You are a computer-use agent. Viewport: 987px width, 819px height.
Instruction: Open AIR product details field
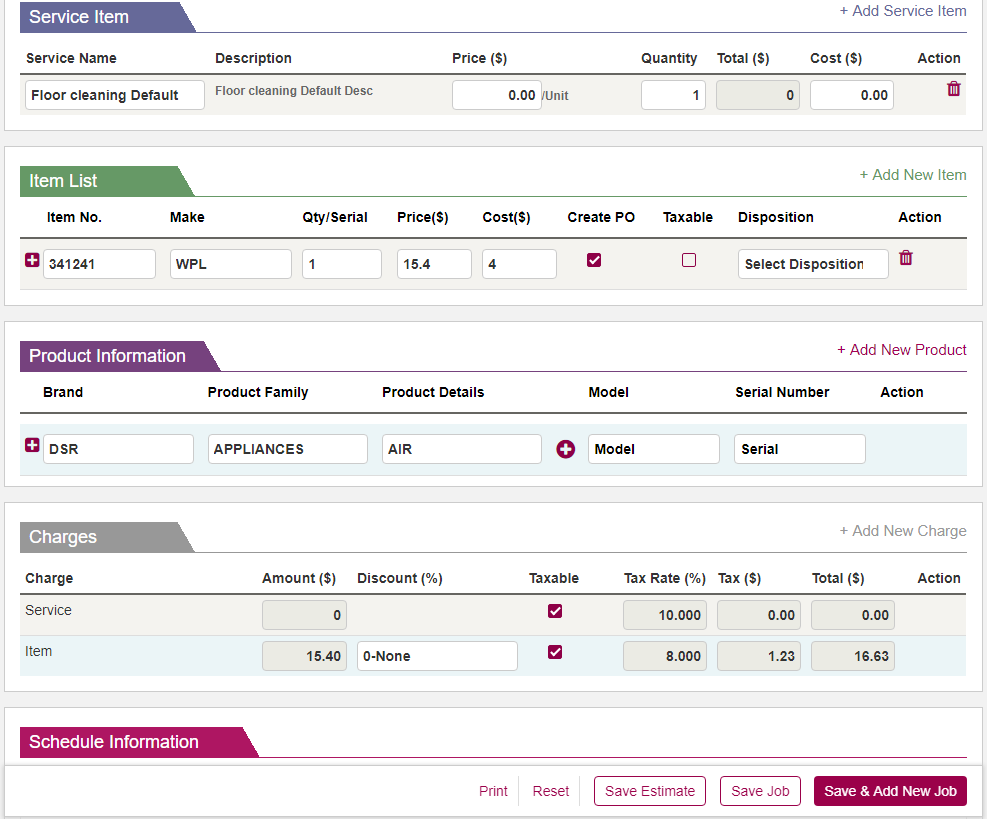coord(461,449)
